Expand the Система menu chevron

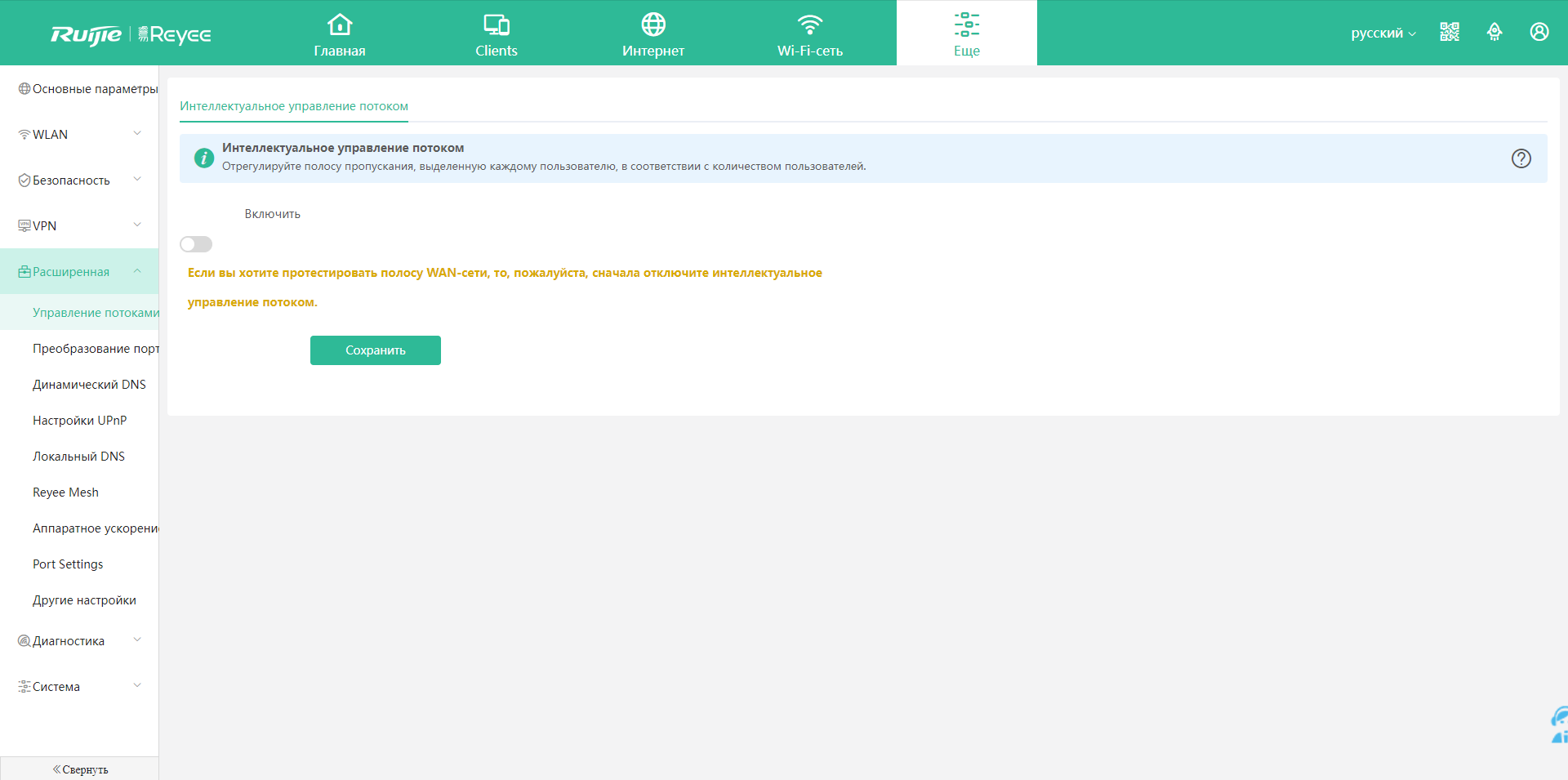click(x=137, y=685)
